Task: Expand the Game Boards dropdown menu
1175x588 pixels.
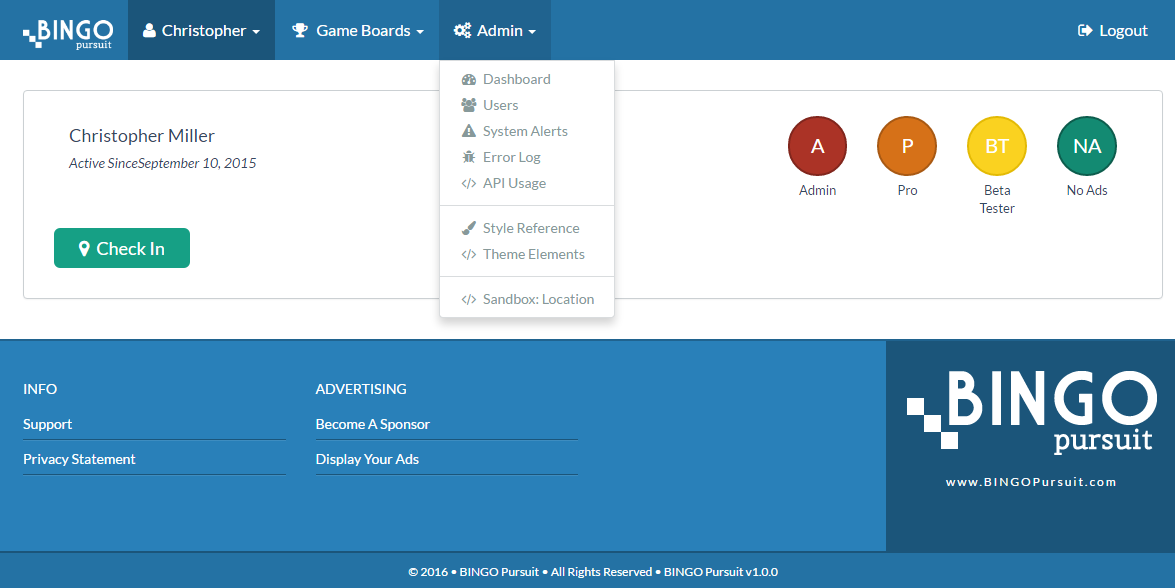Action: coord(357,31)
